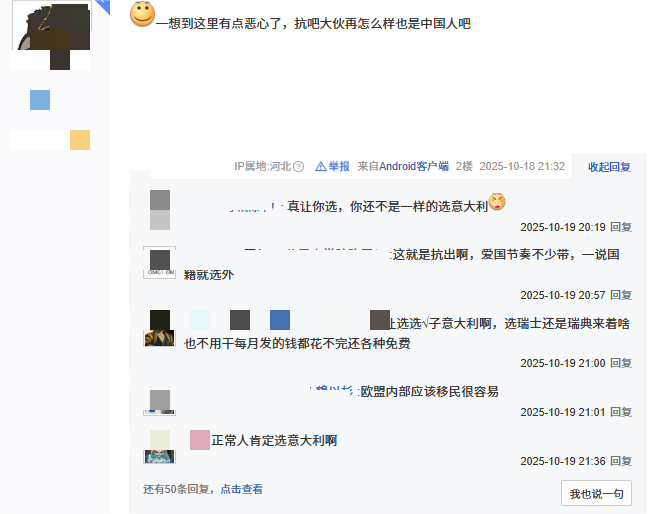Open the Android客户端 link
654x514 pixels.
tap(414, 166)
